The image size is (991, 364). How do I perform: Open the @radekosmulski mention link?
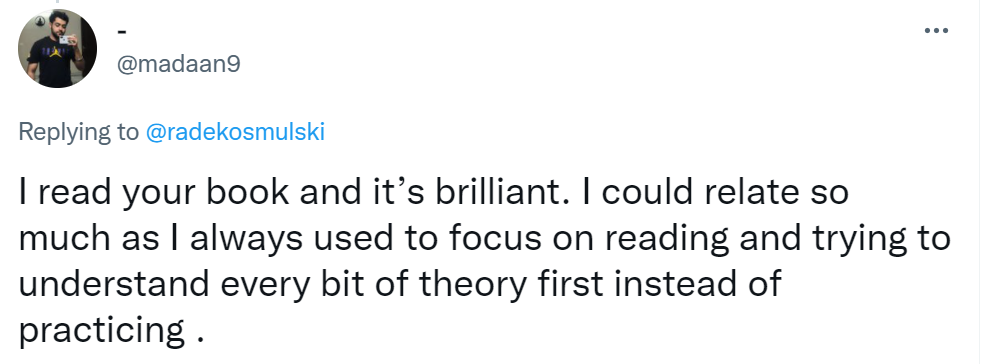click(235, 131)
